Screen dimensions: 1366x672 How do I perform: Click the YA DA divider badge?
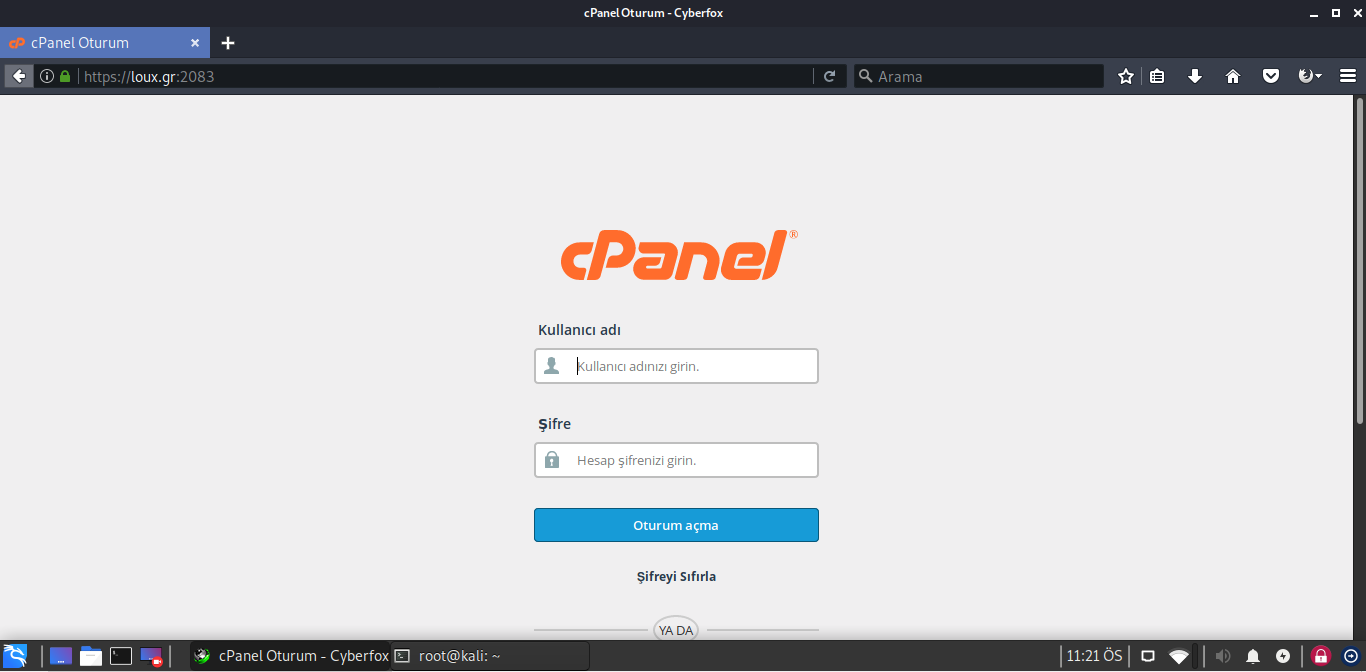click(x=676, y=630)
